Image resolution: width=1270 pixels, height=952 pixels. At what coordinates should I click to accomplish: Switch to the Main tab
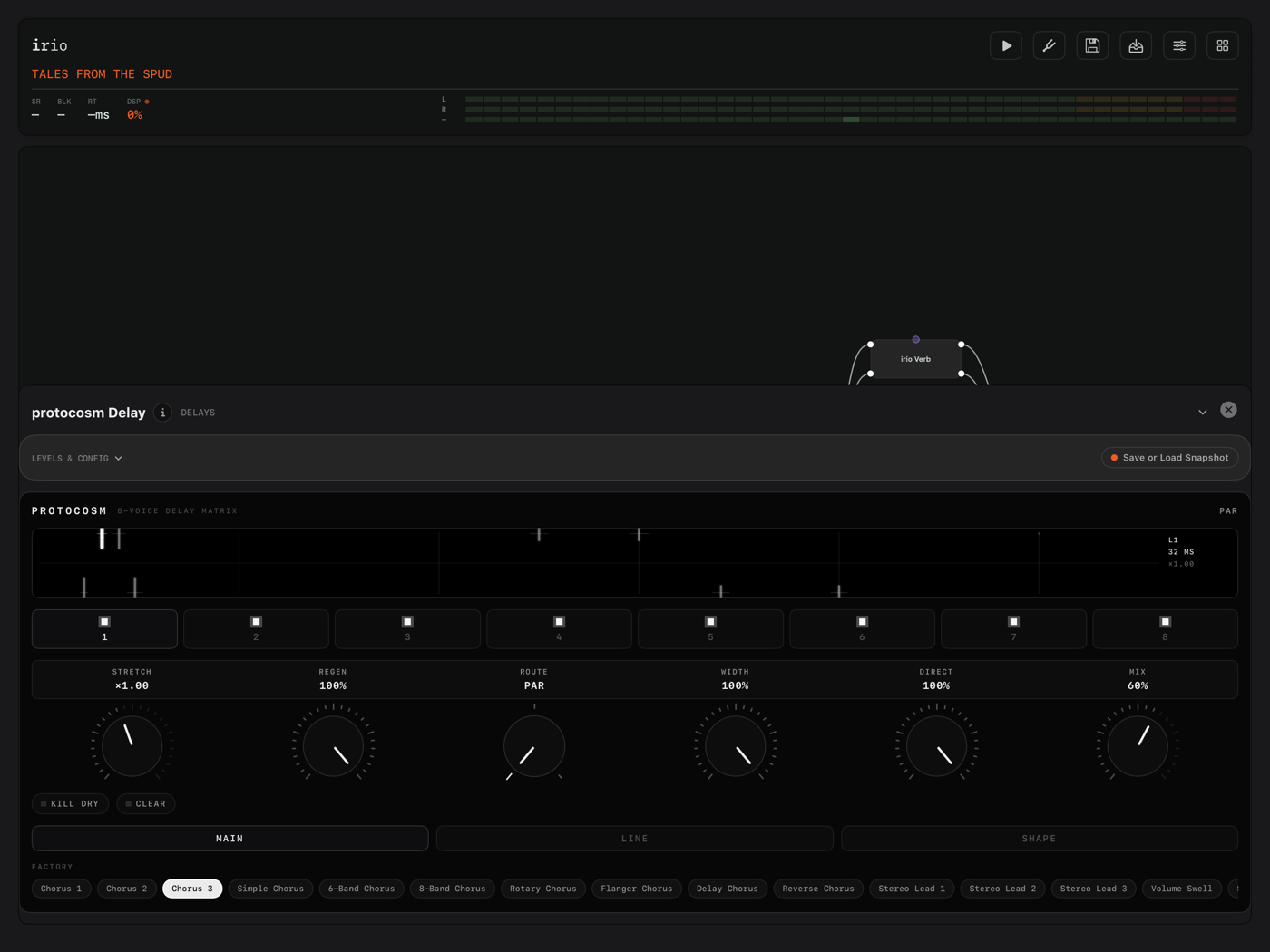230,839
